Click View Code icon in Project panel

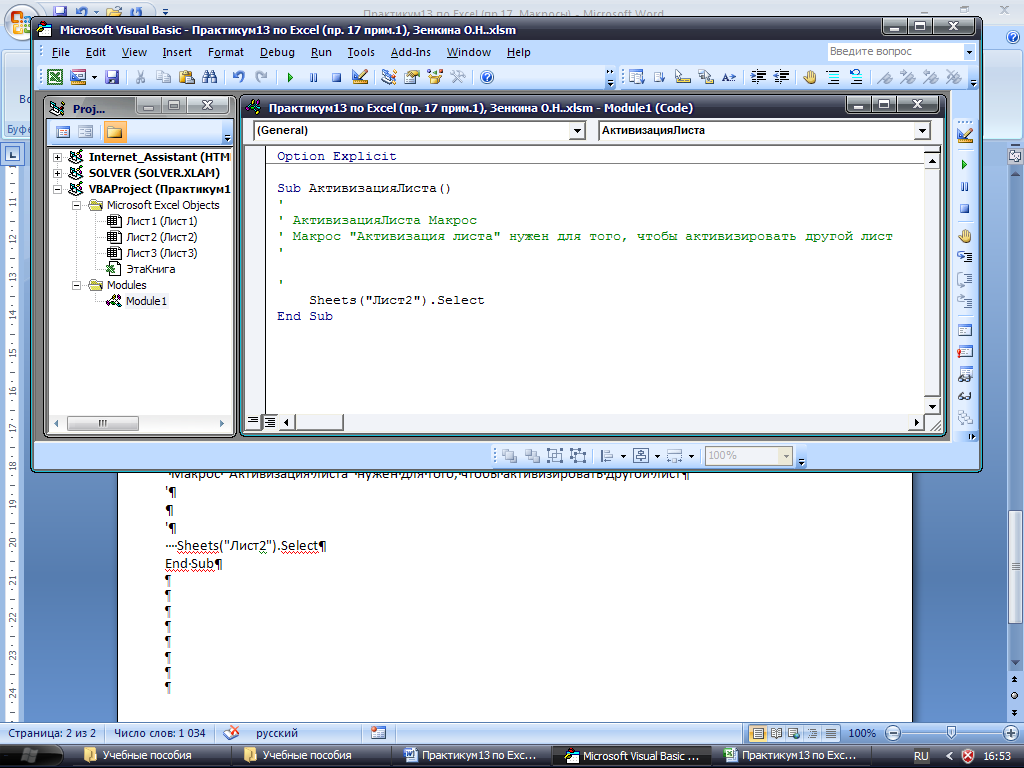coord(63,132)
